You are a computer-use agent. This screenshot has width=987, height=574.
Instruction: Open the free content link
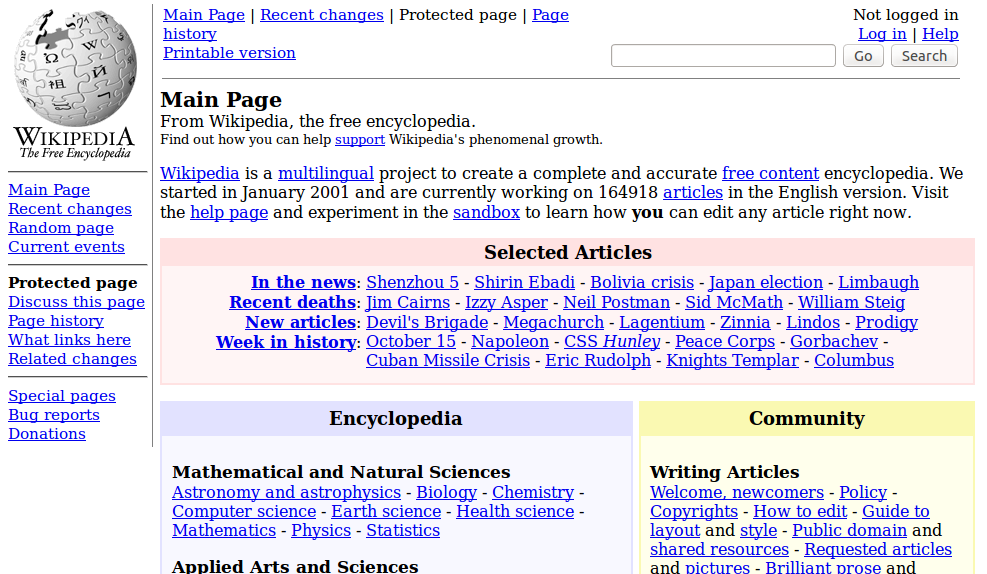pyautogui.click(x=770, y=174)
